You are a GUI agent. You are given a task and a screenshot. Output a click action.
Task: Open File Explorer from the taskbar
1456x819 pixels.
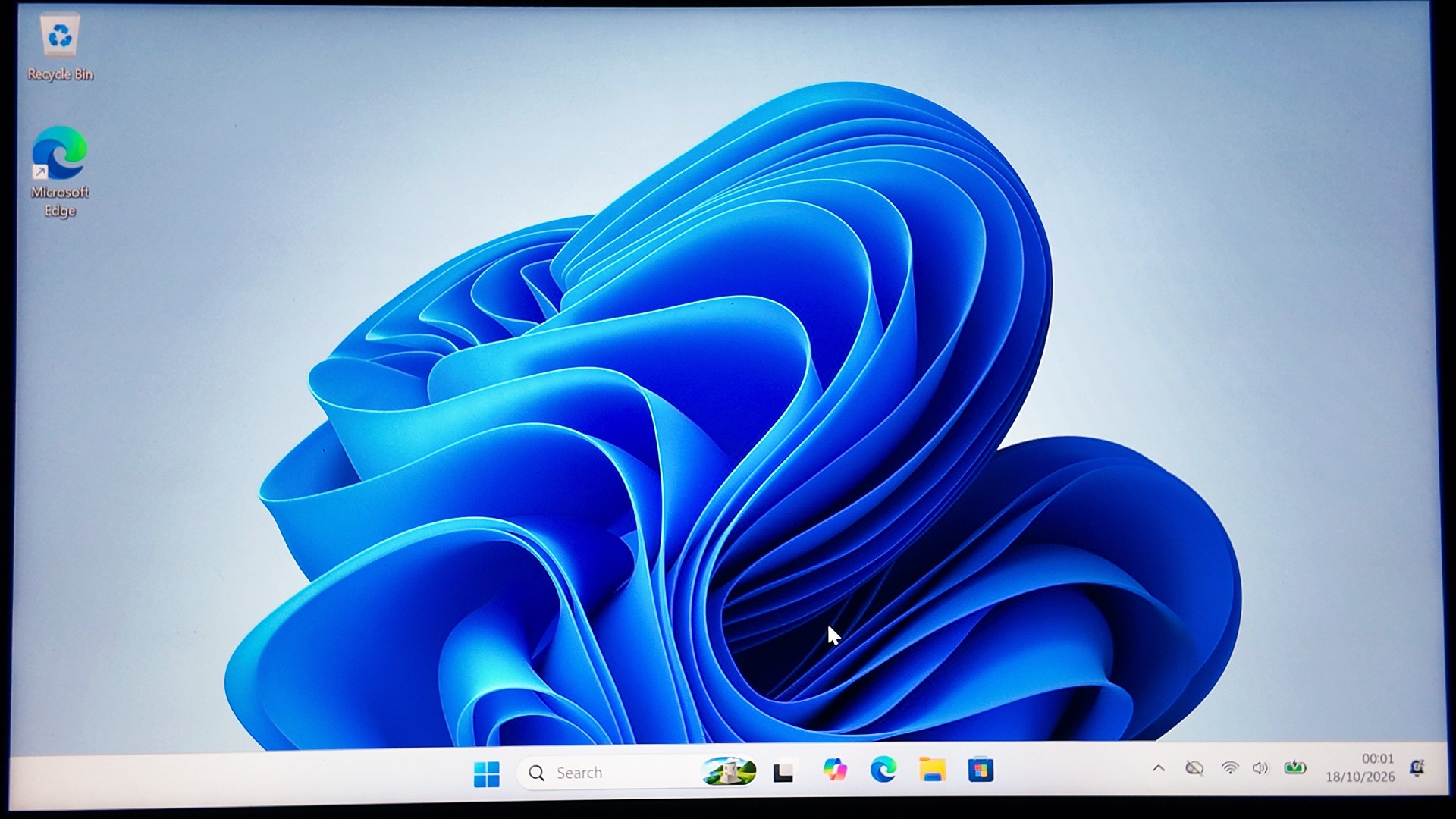pos(932,770)
